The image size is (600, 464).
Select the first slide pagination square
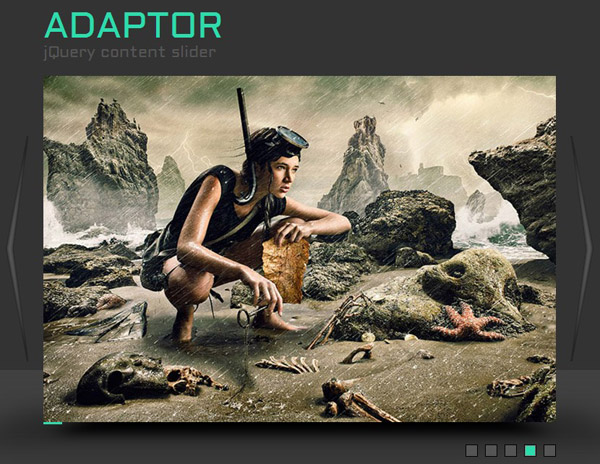[472, 450]
